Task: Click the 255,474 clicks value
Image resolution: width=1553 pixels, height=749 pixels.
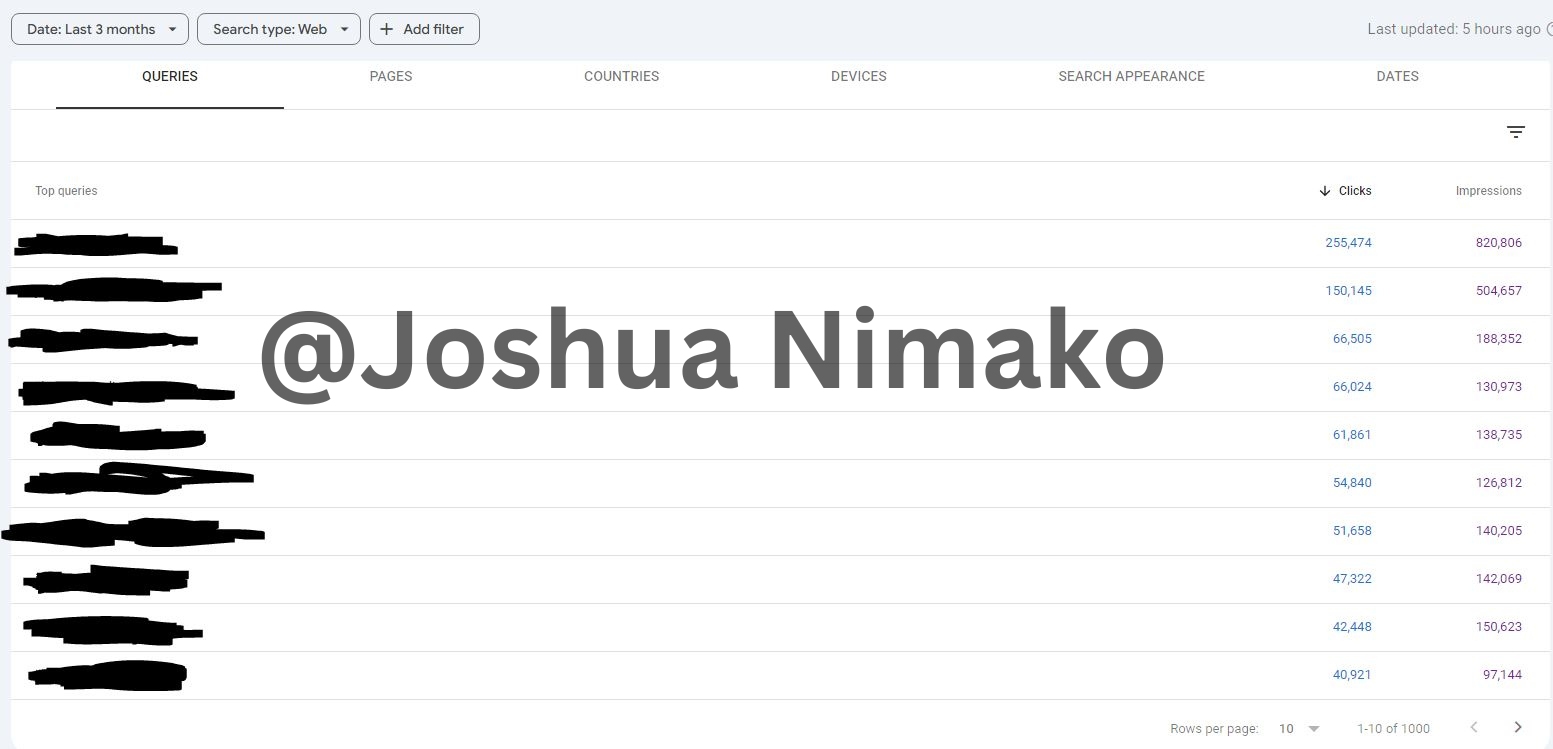Action: 1348,243
